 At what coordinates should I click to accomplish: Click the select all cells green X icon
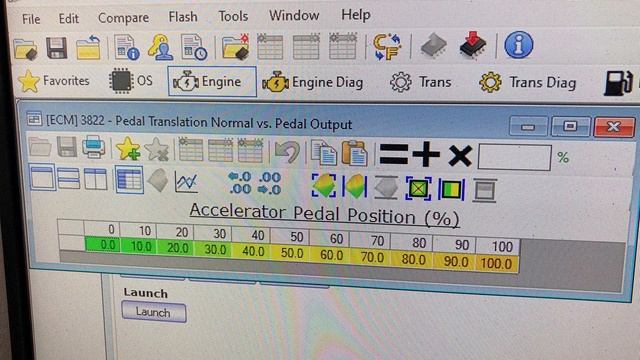tap(418, 189)
